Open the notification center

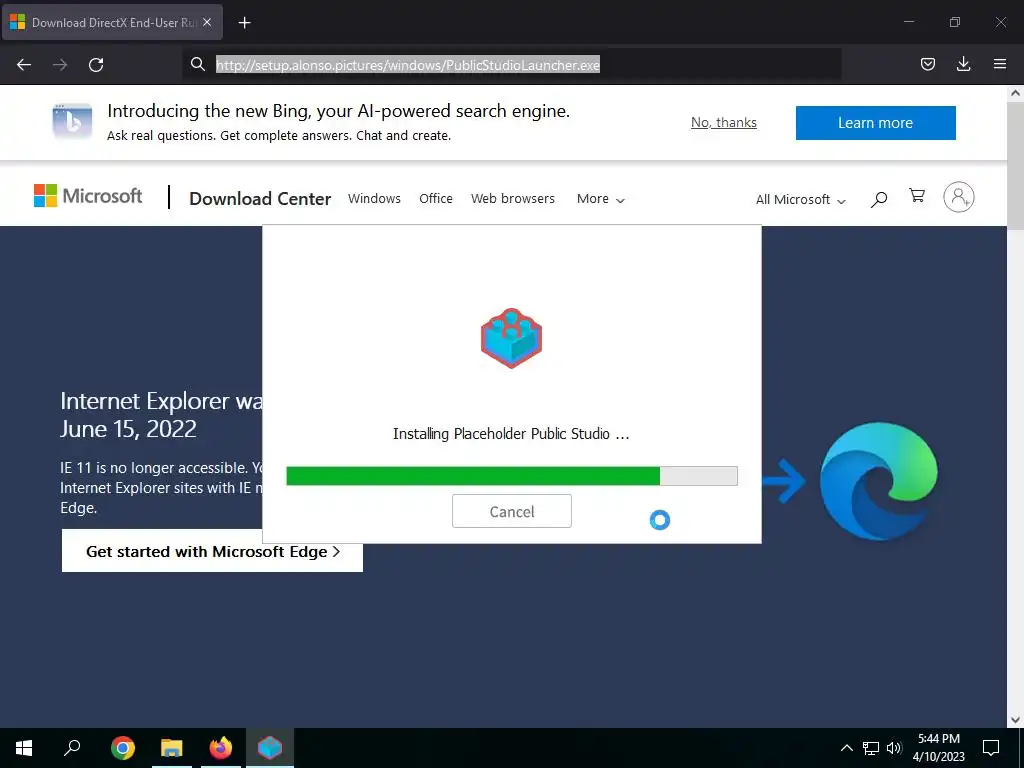(x=991, y=748)
